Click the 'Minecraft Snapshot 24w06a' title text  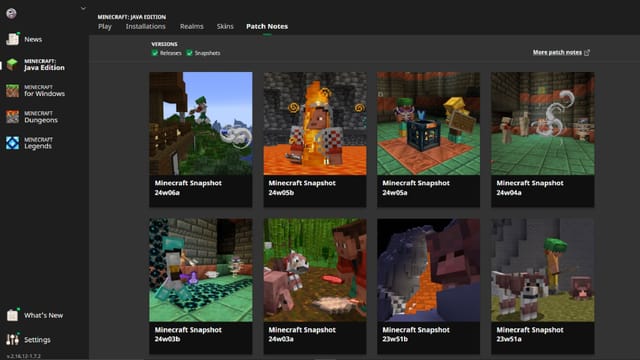pyautogui.click(x=188, y=188)
